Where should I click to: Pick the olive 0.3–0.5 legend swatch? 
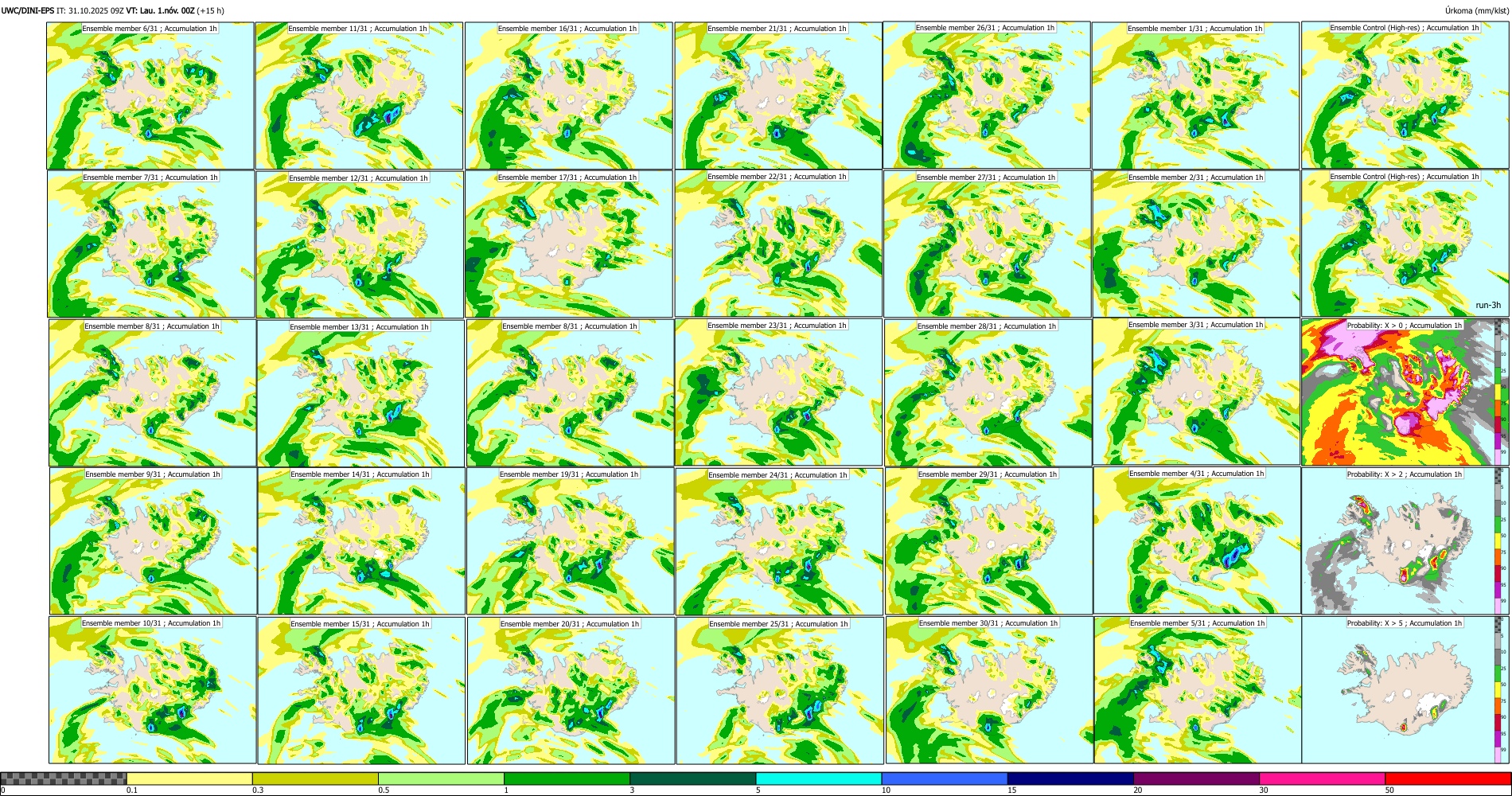pos(315,778)
